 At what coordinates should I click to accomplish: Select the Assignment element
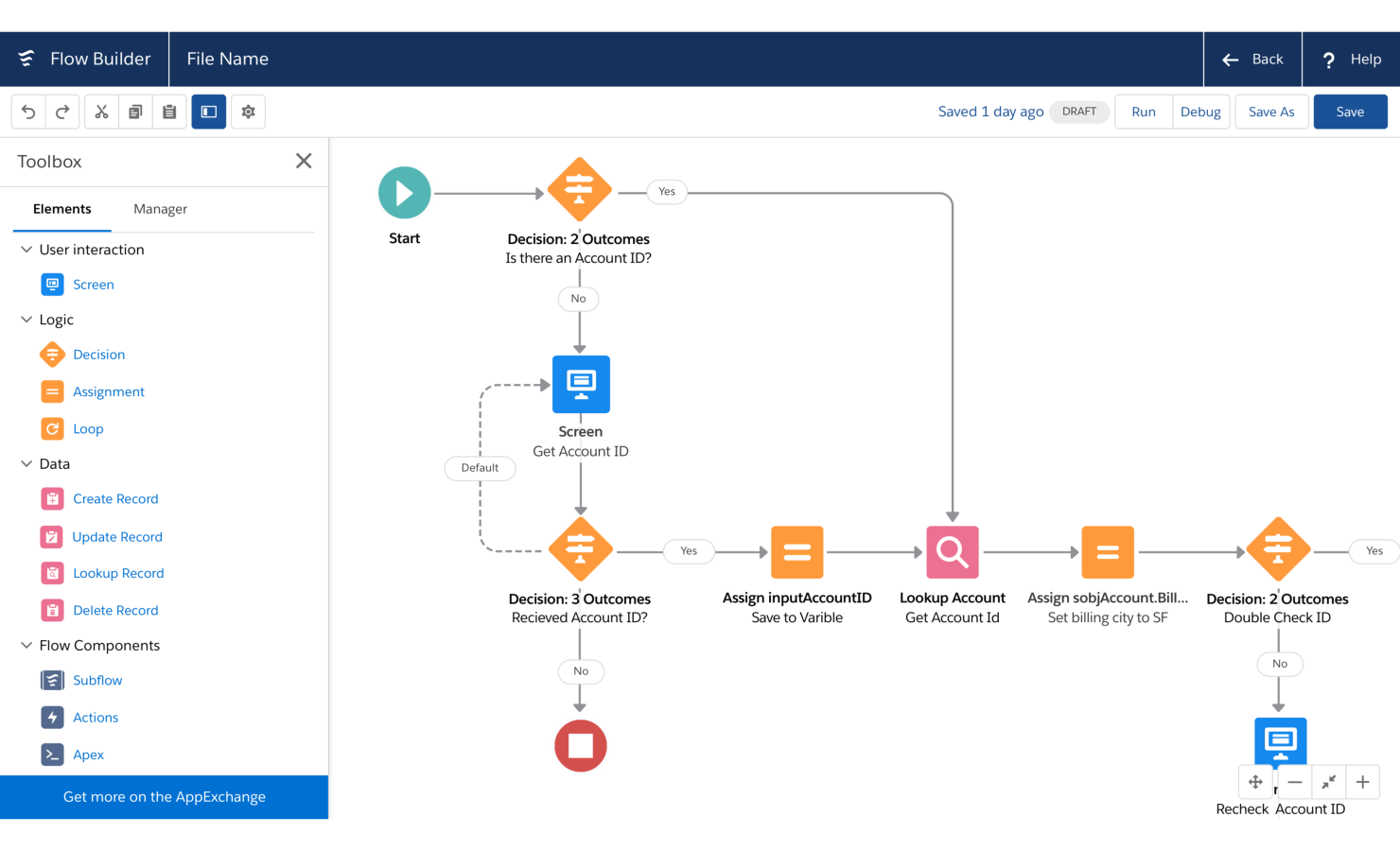[108, 391]
